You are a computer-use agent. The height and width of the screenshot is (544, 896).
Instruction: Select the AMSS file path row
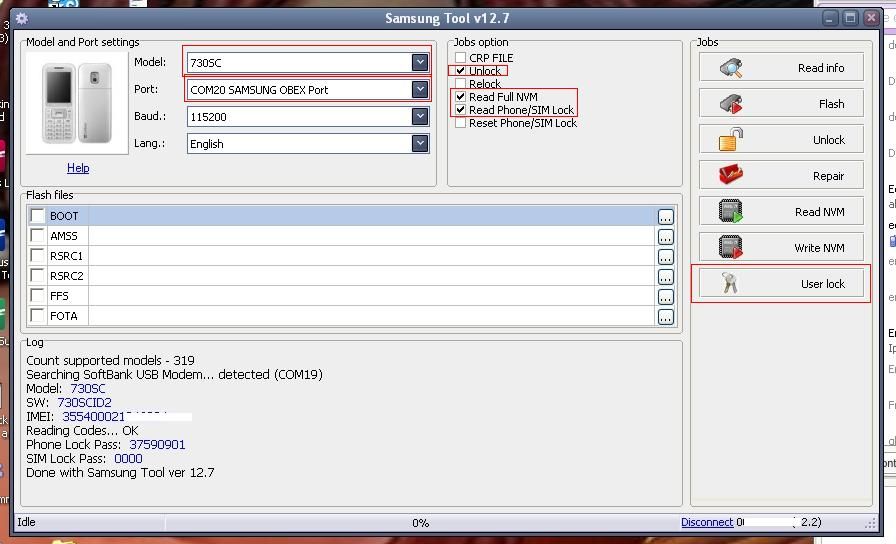[371, 236]
